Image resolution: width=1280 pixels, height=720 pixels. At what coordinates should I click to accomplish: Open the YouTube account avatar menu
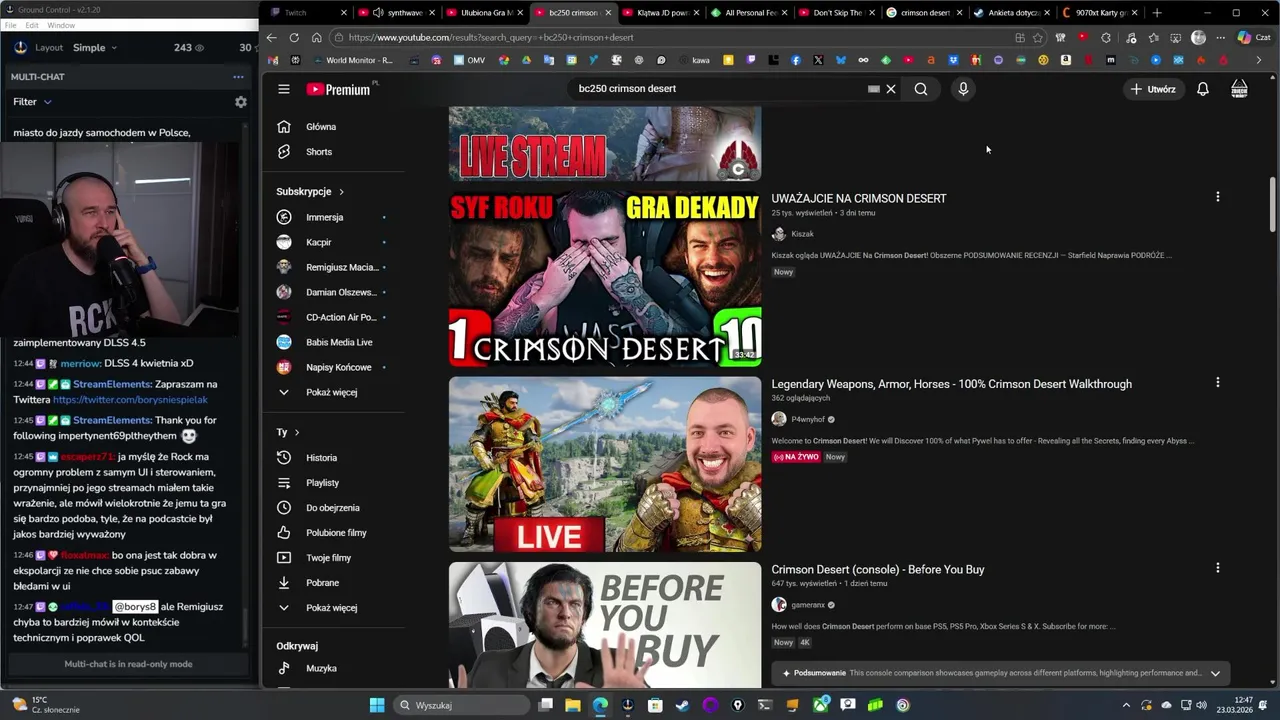pyautogui.click(x=1239, y=89)
